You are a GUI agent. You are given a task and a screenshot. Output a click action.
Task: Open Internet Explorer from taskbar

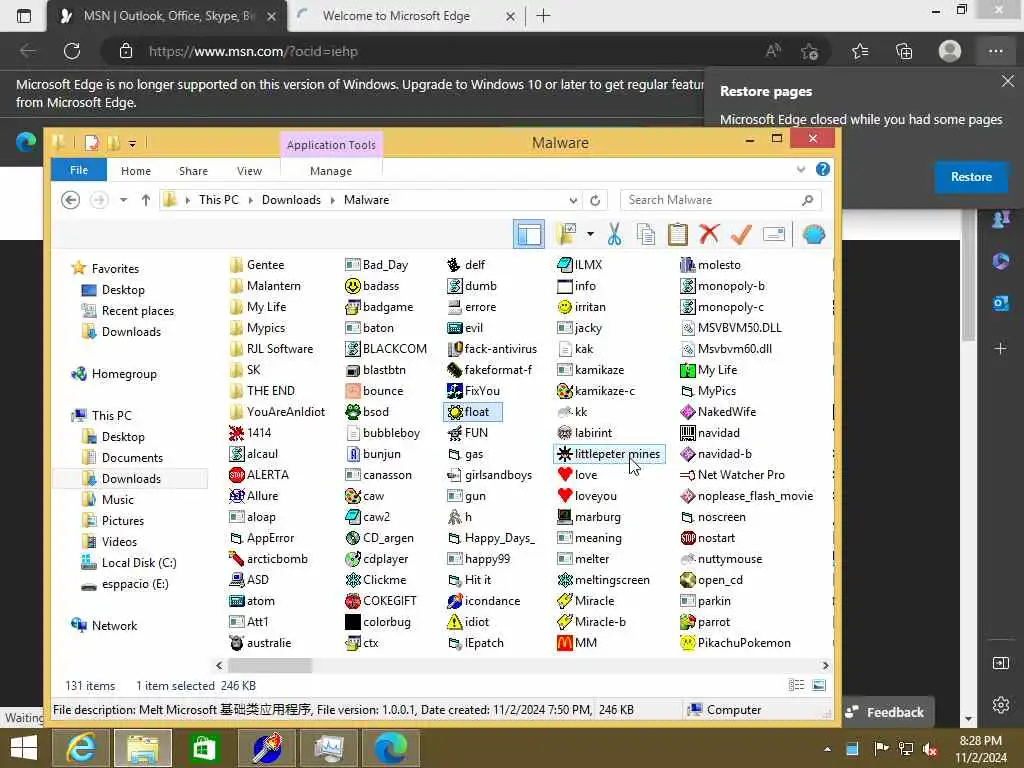click(80, 748)
